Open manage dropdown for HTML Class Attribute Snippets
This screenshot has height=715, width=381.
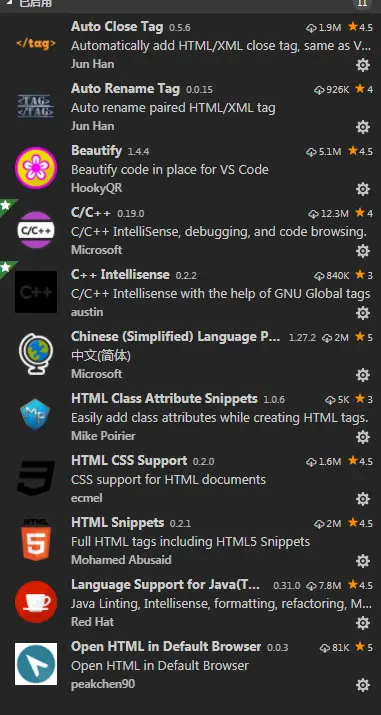tap(363, 437)
